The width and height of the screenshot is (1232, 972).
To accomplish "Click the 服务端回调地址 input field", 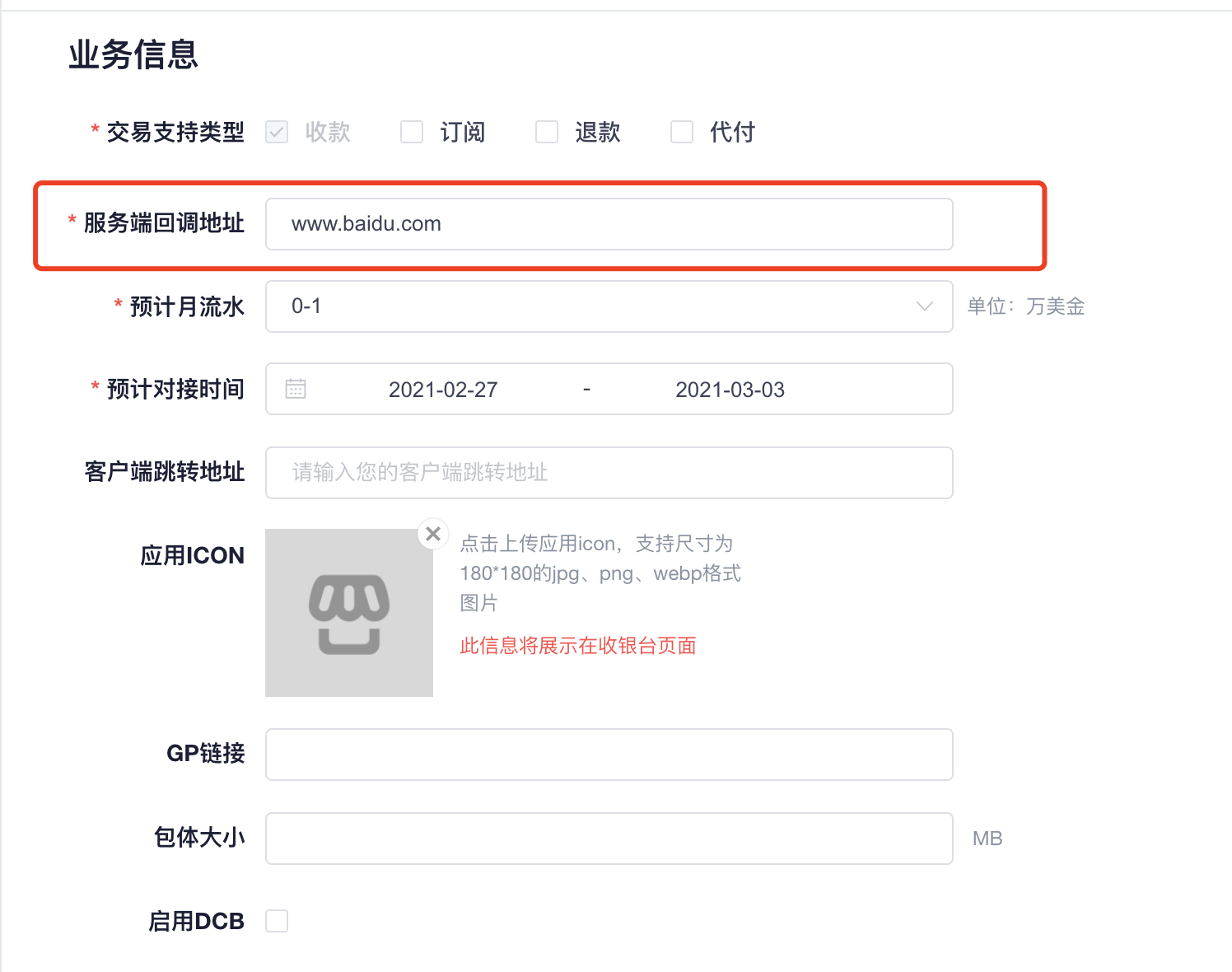I will [x=609, y=224].
